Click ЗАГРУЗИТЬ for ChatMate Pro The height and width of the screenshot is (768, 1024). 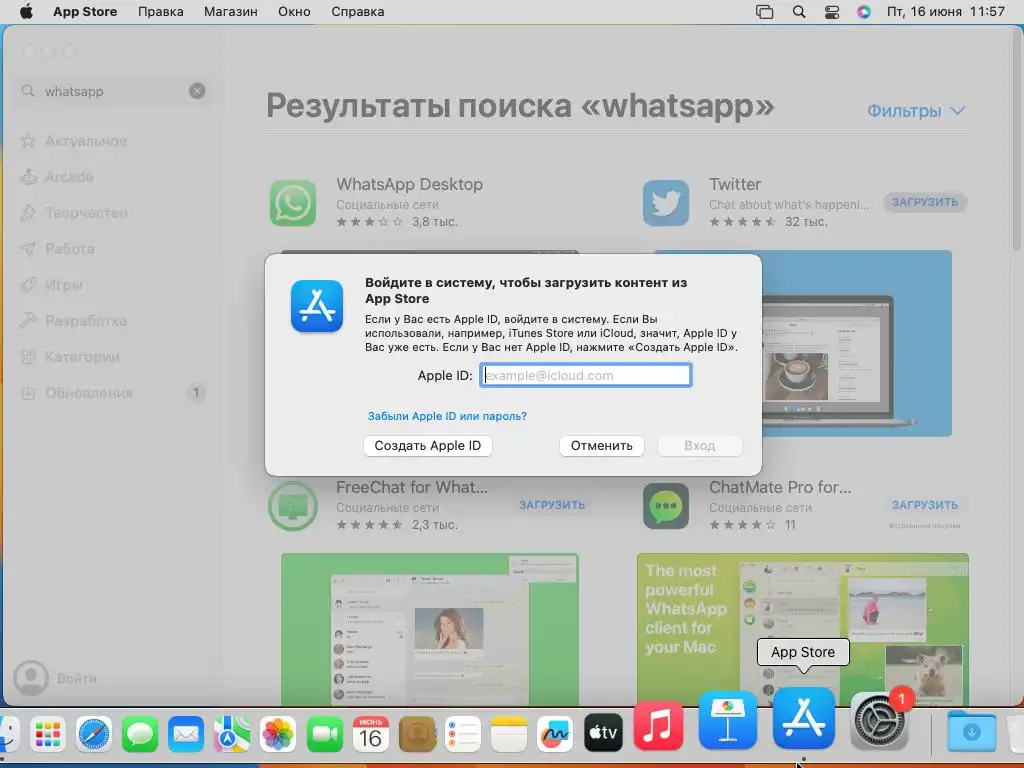[x=925, y=505]
